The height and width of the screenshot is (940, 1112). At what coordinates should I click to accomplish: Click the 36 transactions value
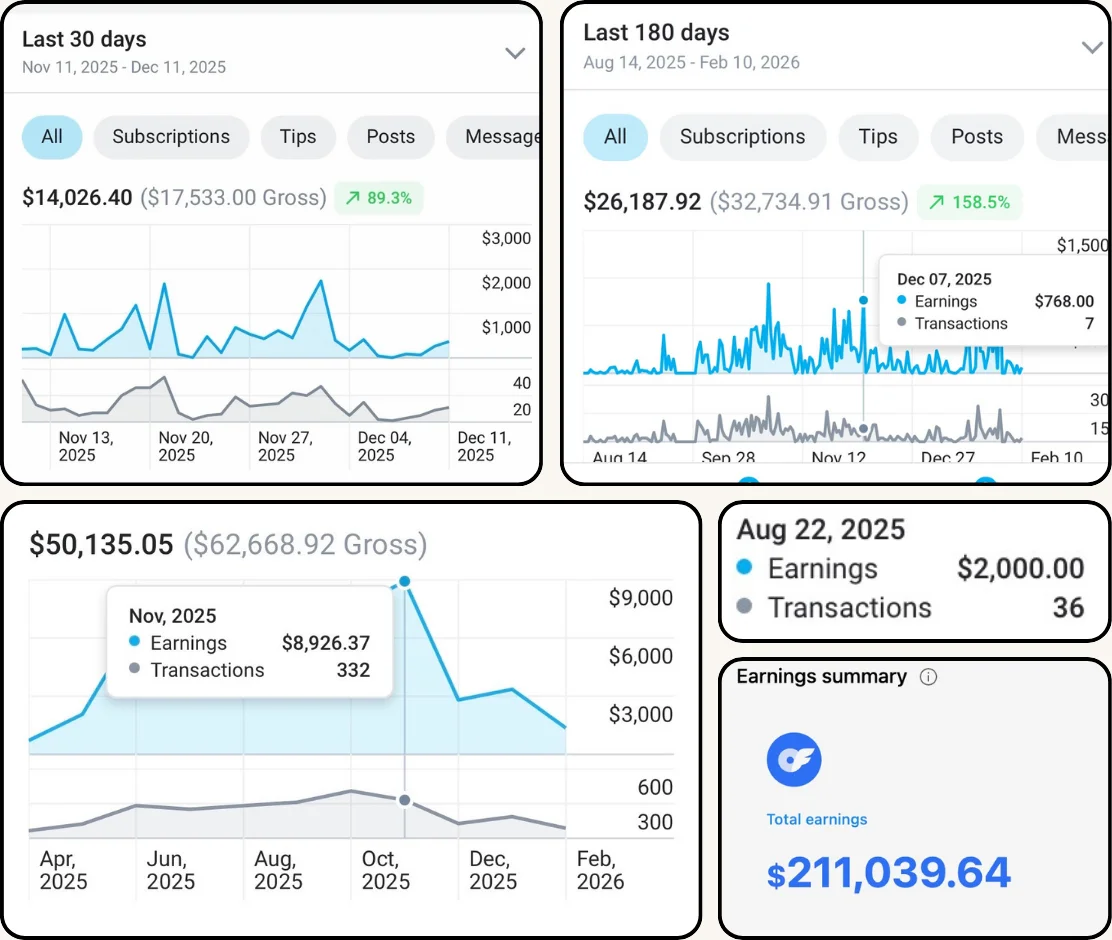pos(1068,608)
